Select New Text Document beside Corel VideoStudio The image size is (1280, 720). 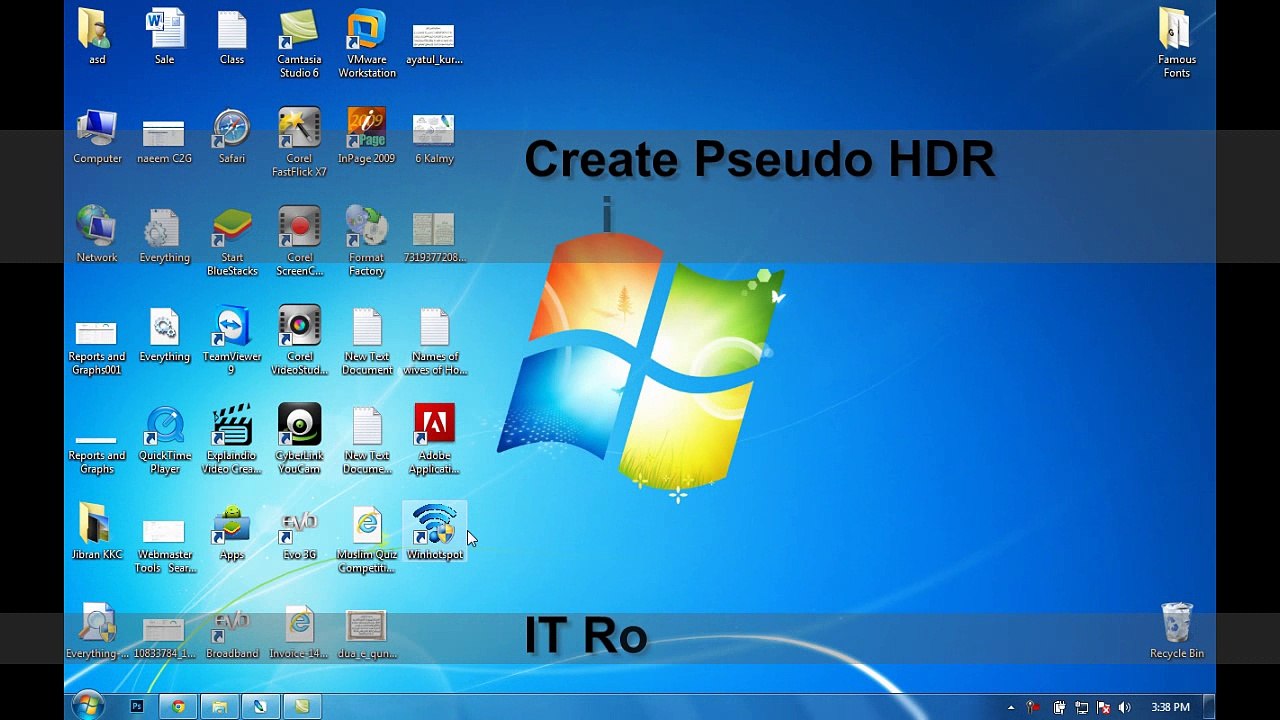click(x=367, y=340)
